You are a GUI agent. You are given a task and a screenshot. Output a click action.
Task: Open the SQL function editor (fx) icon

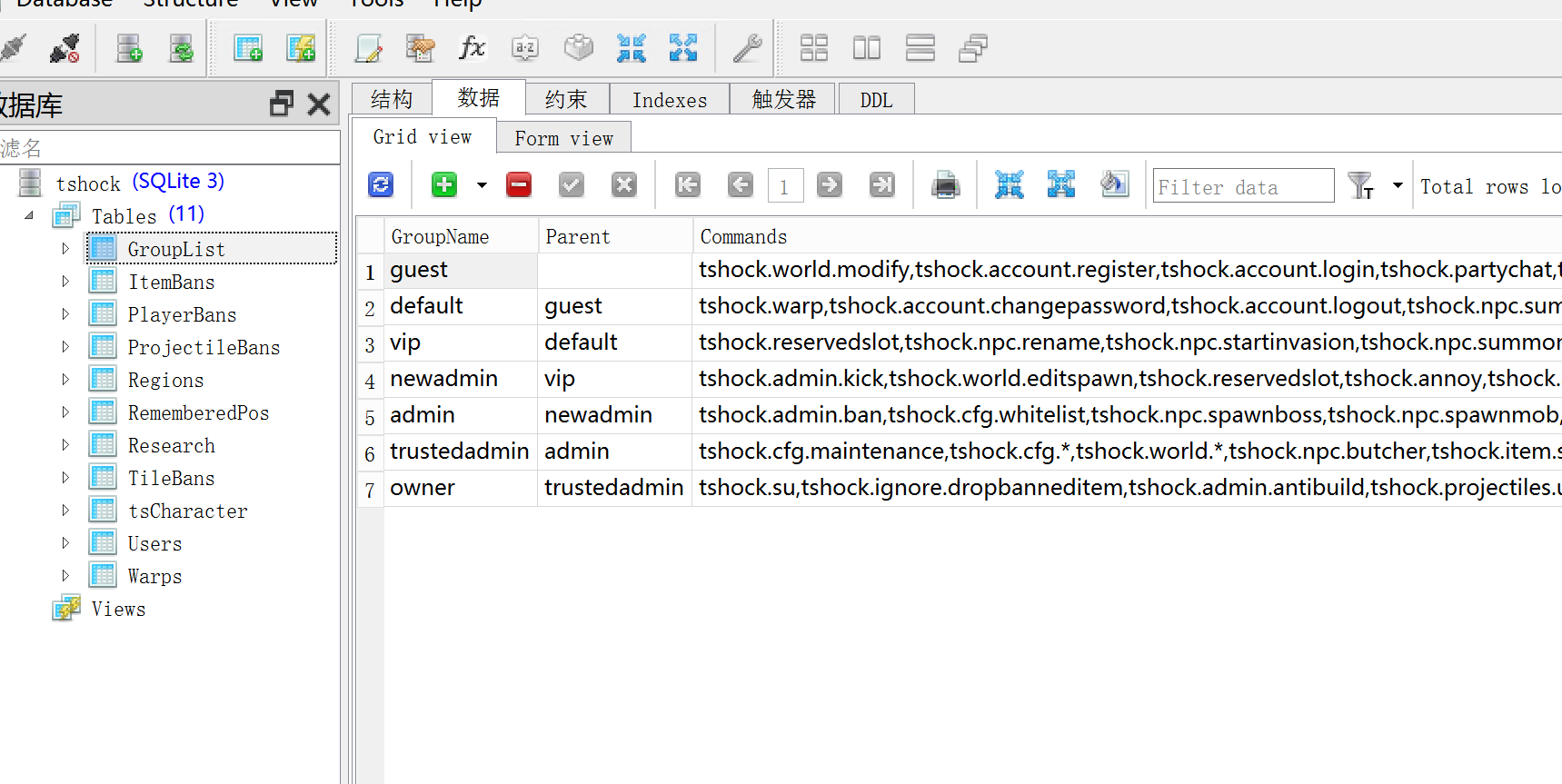click(472, 48)
